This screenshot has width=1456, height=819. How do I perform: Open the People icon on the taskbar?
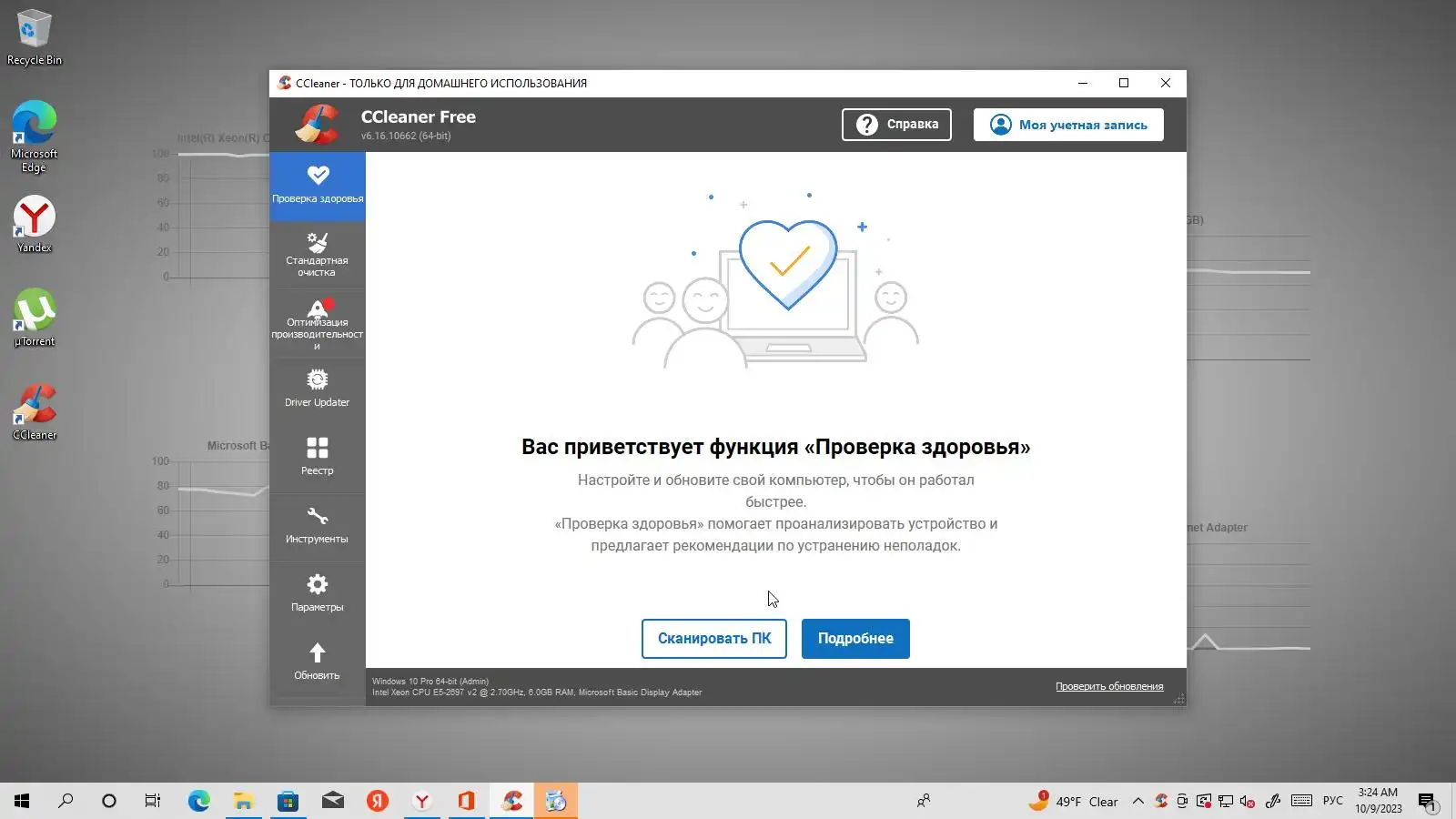(924, 801)
